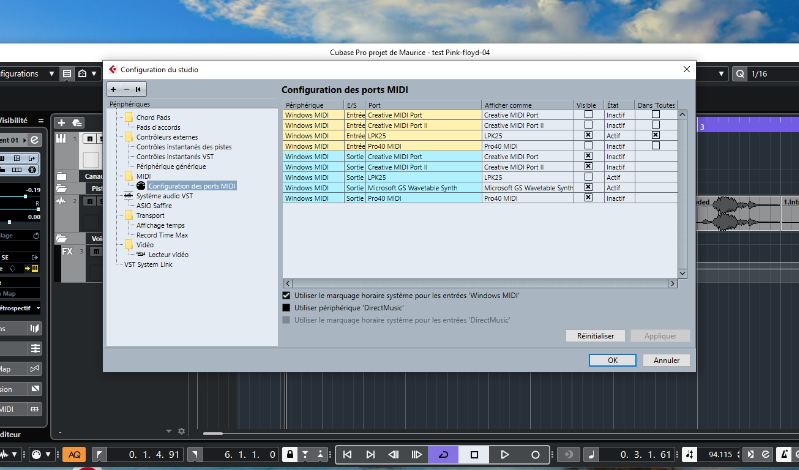
Task: Open edit channel settings 'e' icon in inspector
Action: 34,140
